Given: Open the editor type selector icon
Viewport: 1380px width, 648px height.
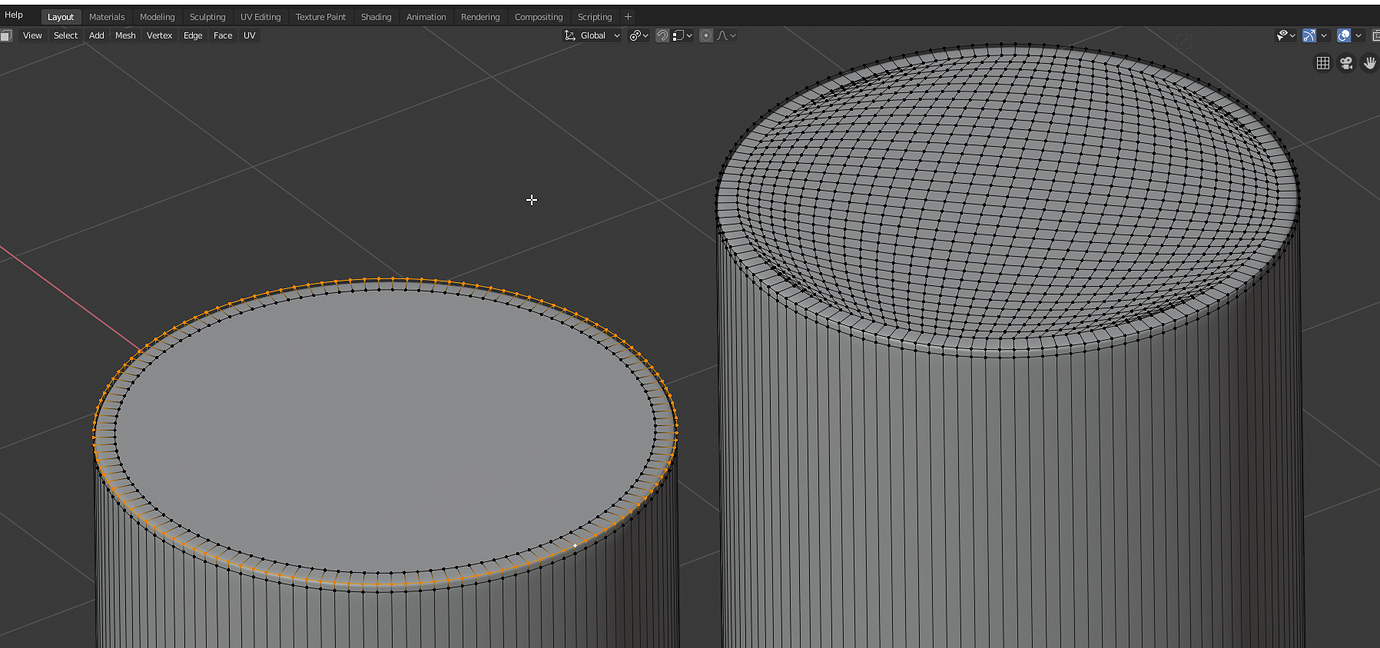Looking at the screenshot, I should pos(6,35).
